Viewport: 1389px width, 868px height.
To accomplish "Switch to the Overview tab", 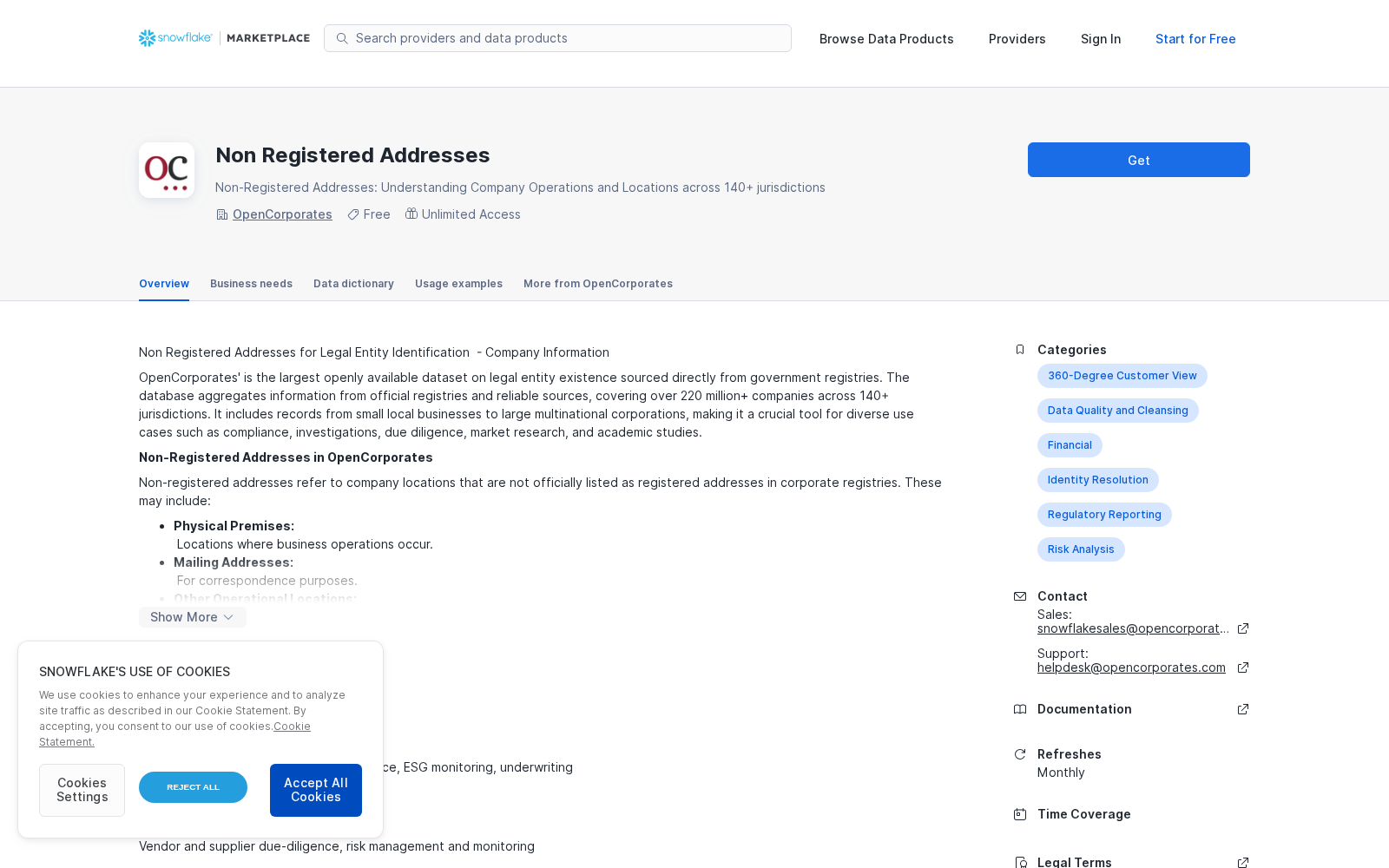I will pos(164,284).
